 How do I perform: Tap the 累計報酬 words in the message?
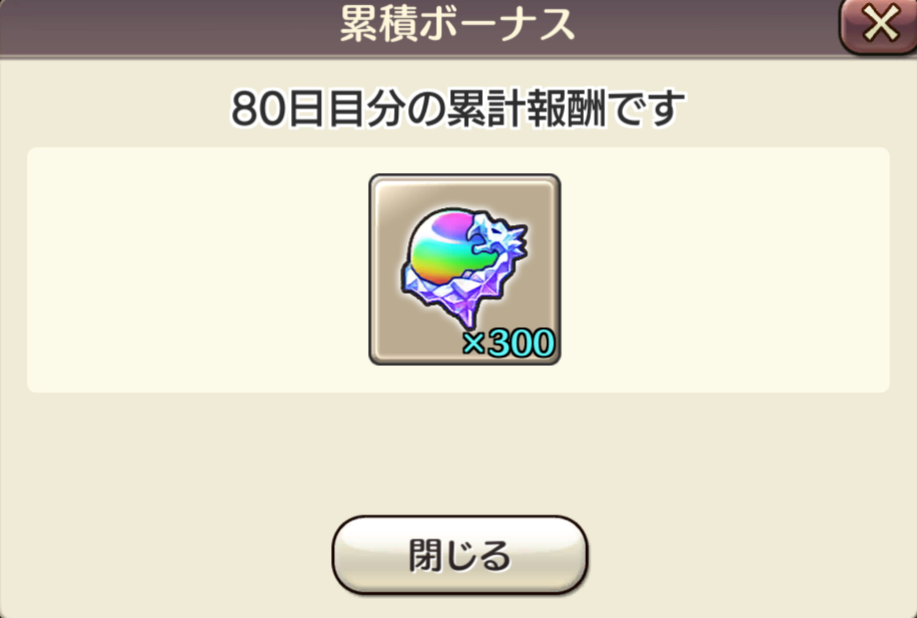tap(525, 109)
